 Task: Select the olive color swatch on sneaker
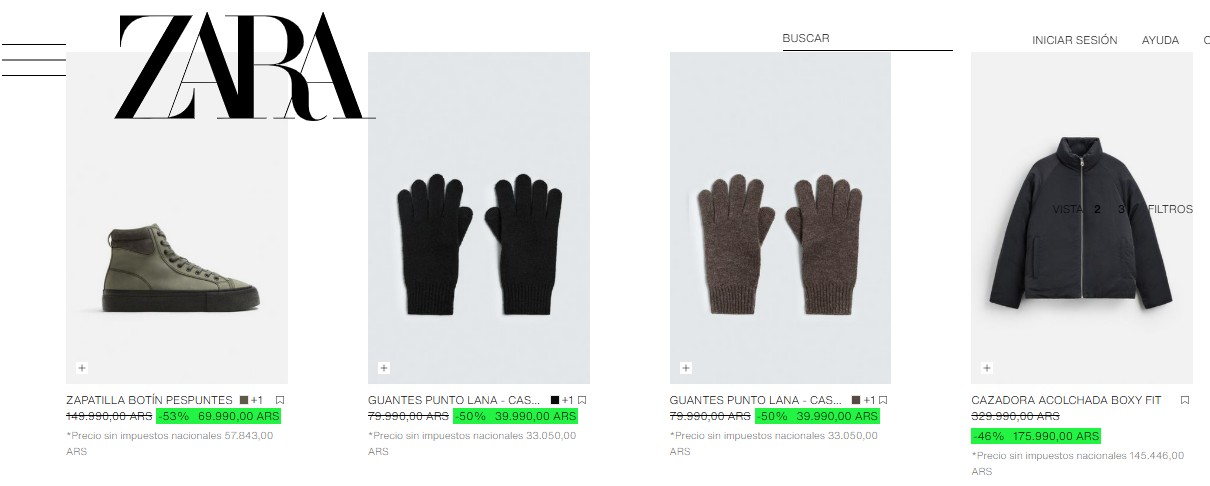tap(244, 400)
